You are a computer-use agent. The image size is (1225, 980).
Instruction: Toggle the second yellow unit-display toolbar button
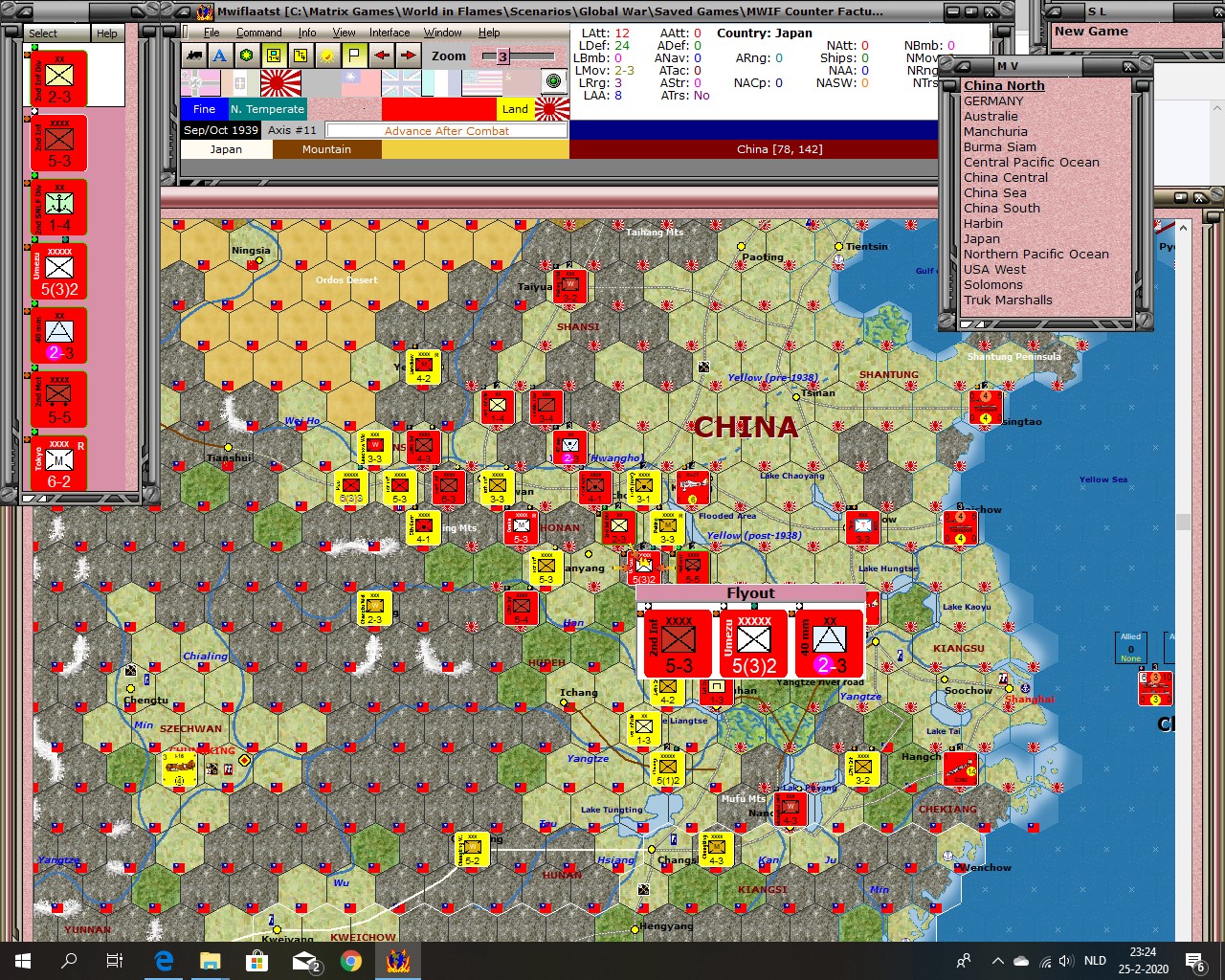tap(301, 56)
